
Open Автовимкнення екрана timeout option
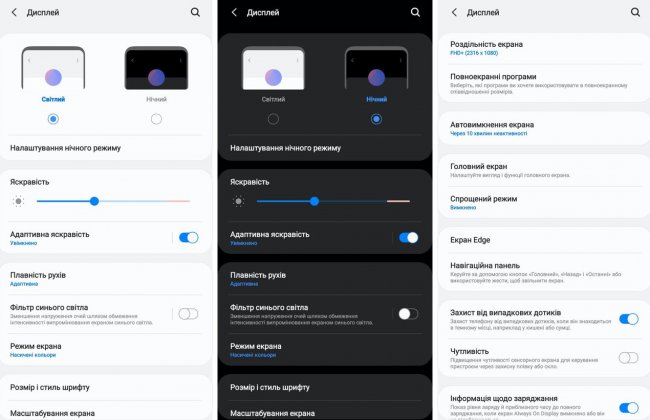tap(535, 130)
